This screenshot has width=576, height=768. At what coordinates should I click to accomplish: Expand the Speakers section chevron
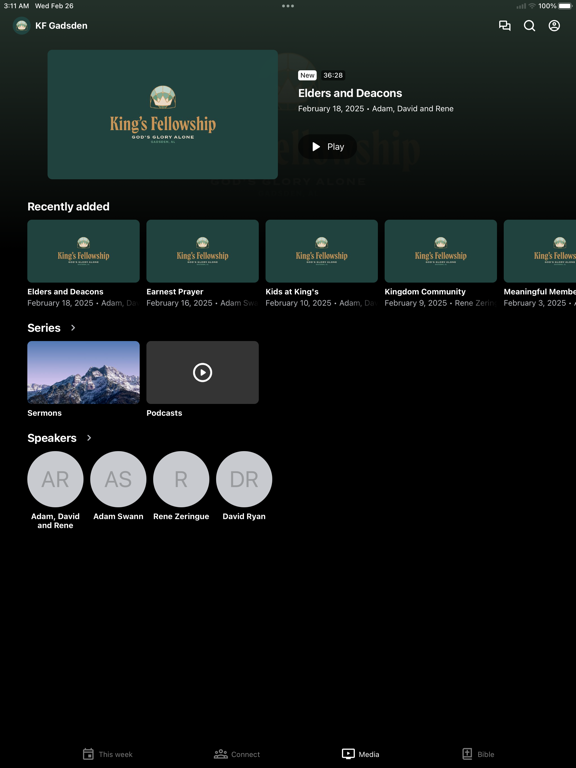(x=89, y=437)
